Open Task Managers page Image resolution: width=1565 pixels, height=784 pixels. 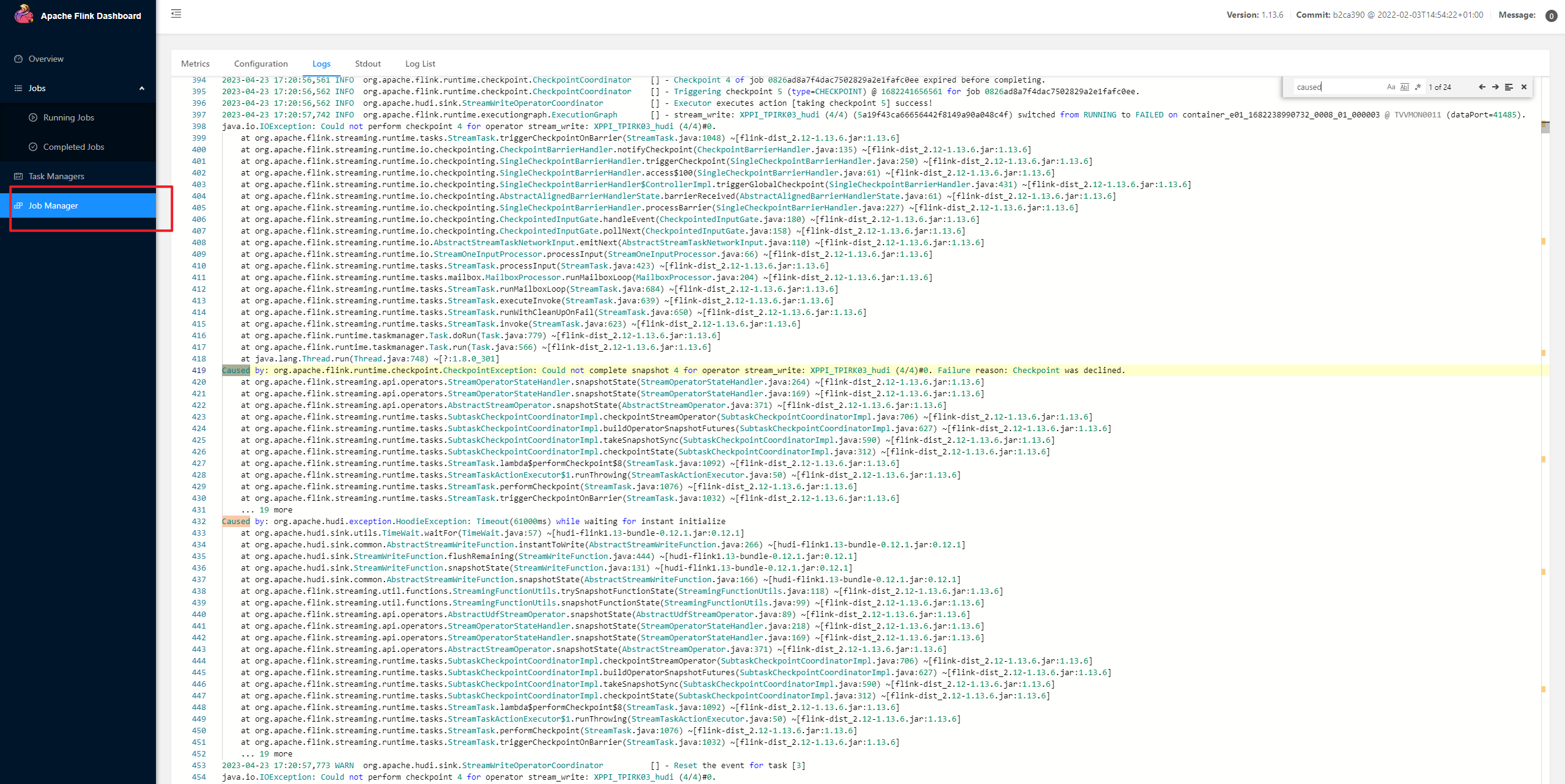(78, 176)
